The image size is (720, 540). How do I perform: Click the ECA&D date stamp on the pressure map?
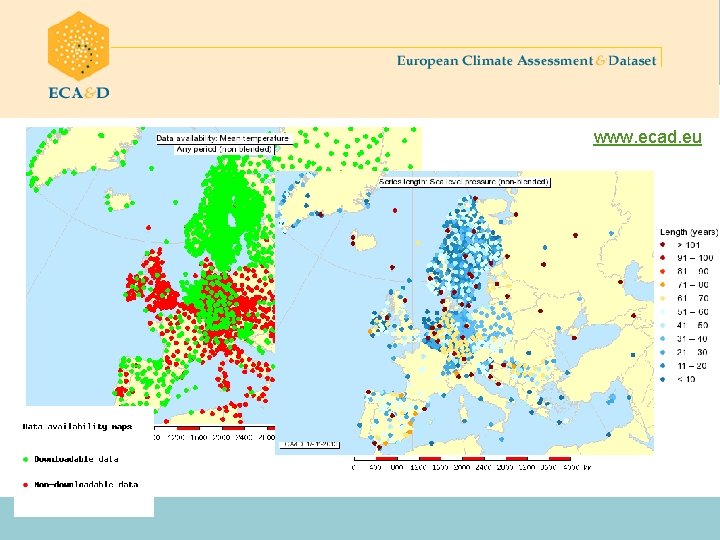[310, 444]
